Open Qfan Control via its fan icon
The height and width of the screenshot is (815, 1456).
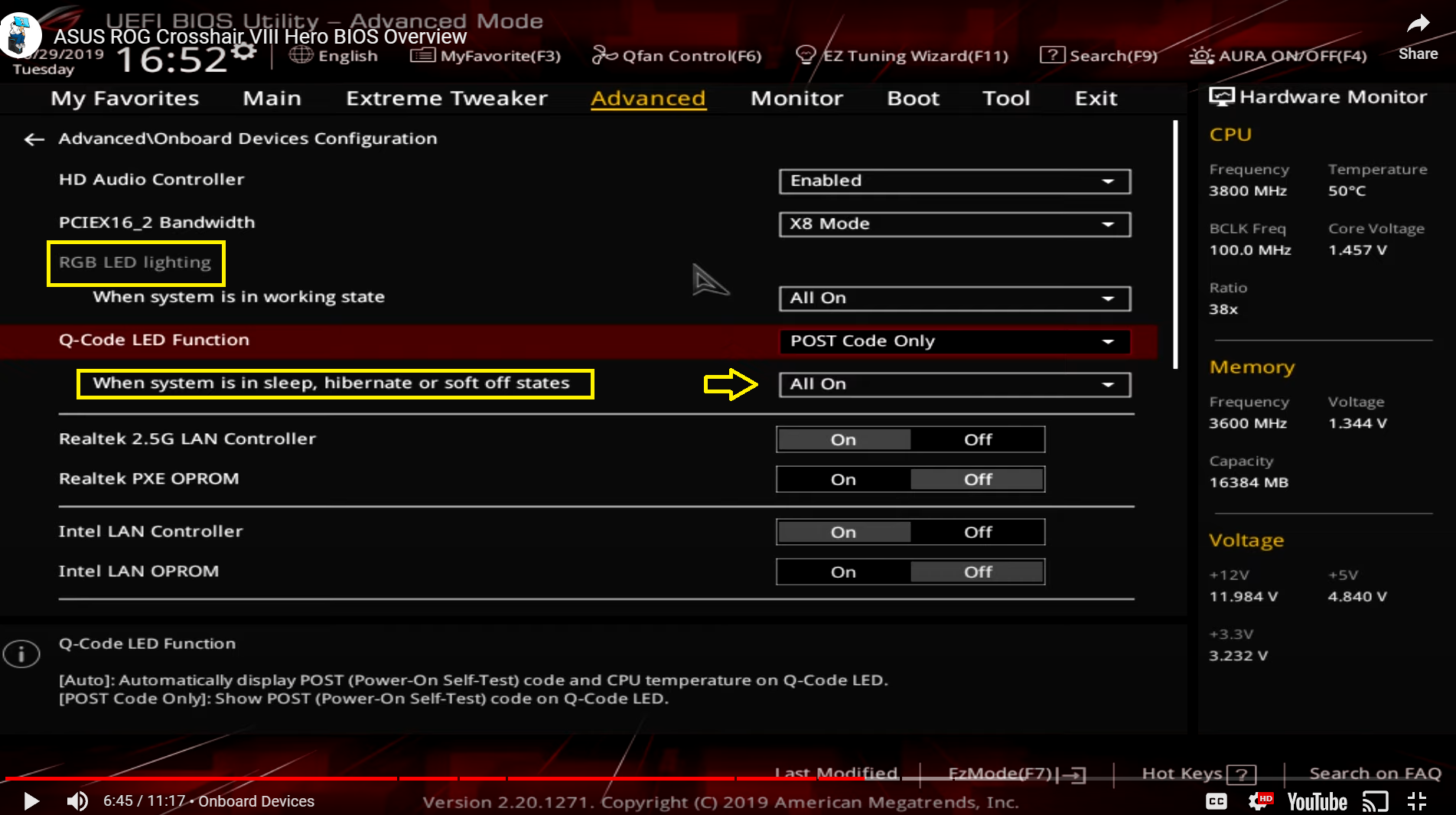click(x=604, y=54)
